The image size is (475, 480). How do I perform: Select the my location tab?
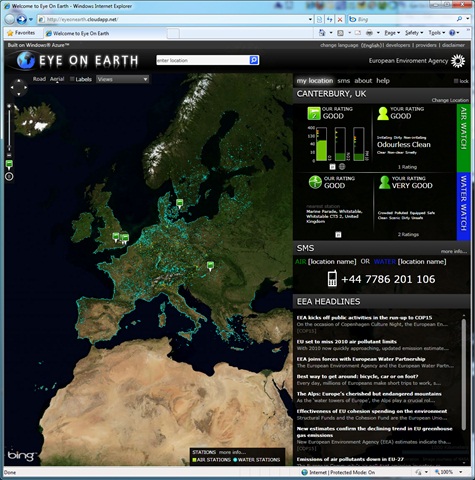315,81
